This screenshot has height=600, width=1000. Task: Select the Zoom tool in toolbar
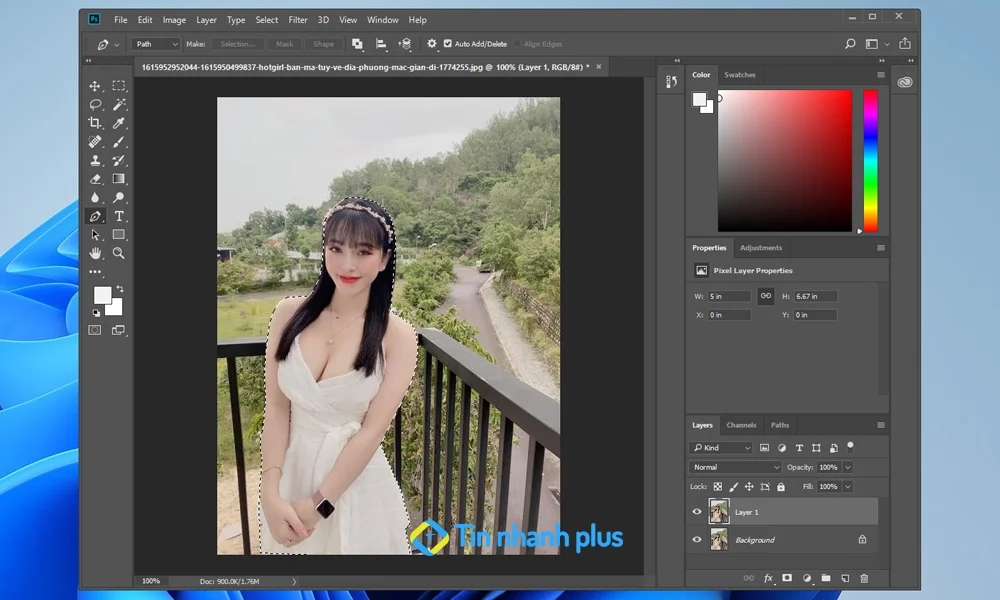point(119,253)
